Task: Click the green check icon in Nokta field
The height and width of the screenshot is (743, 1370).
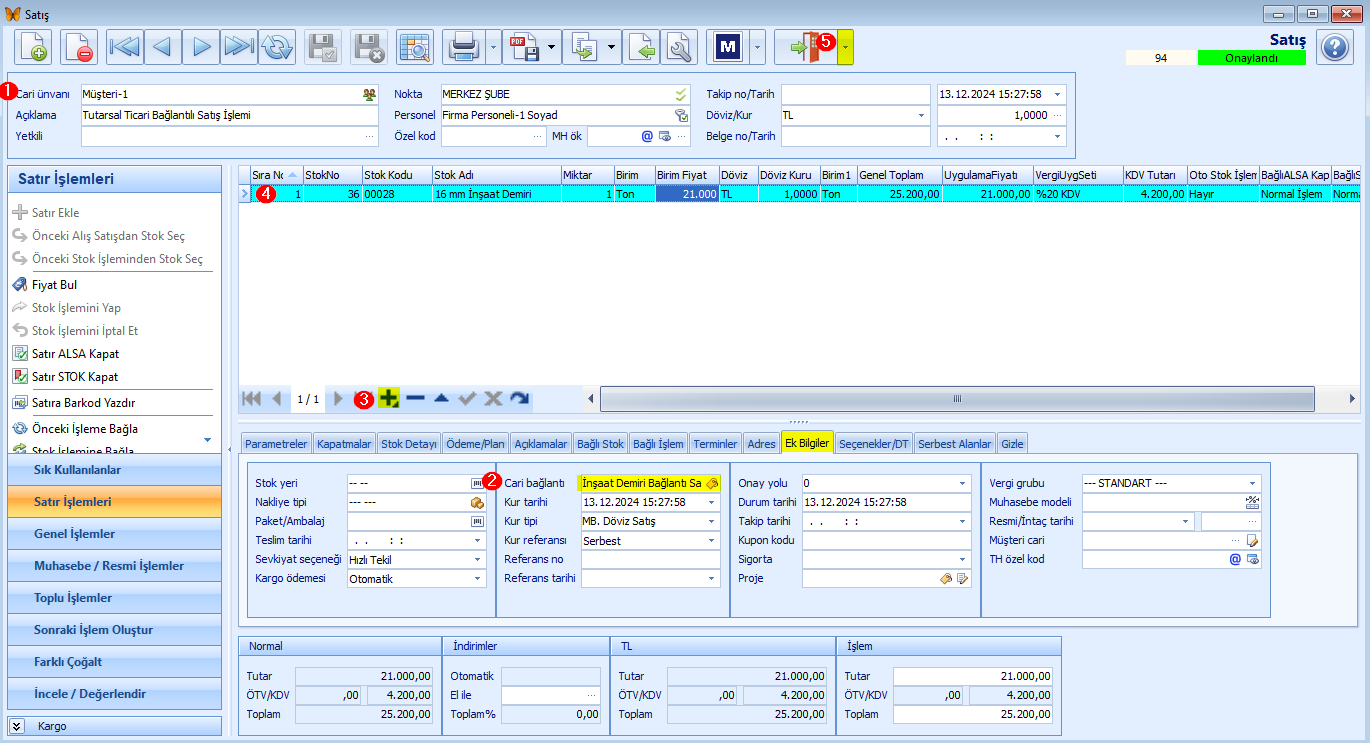Action: point(681,94)
